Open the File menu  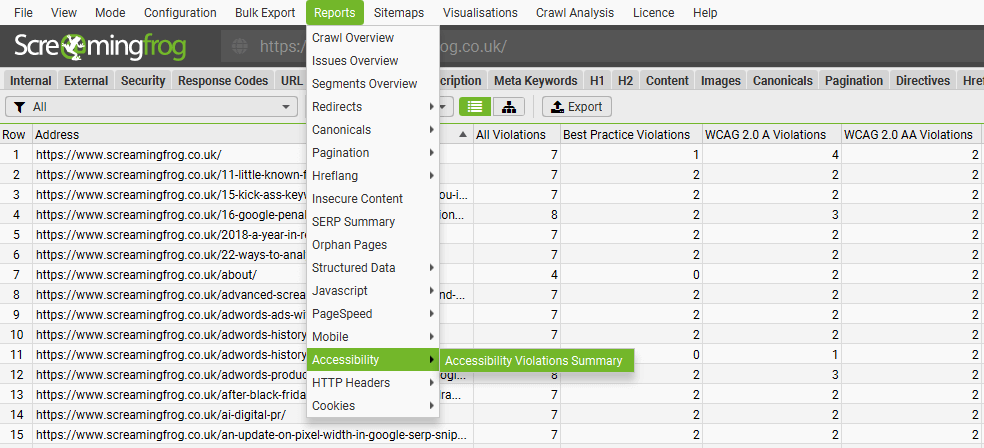point(23,13)
